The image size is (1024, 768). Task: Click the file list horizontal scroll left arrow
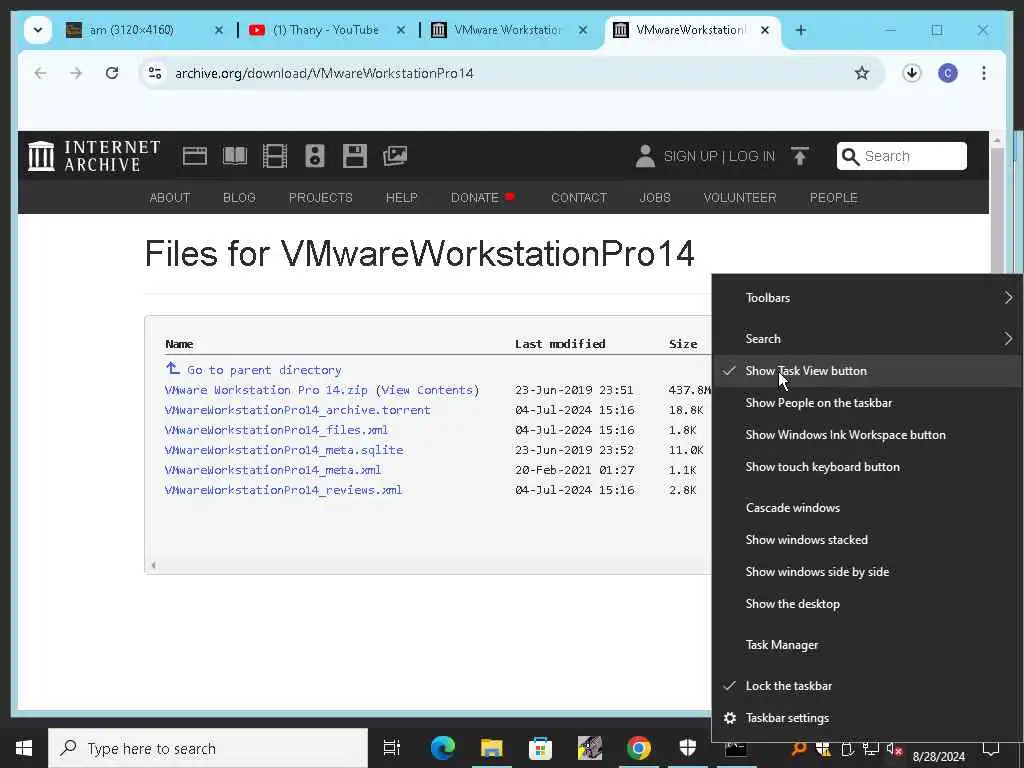[153, 566]
